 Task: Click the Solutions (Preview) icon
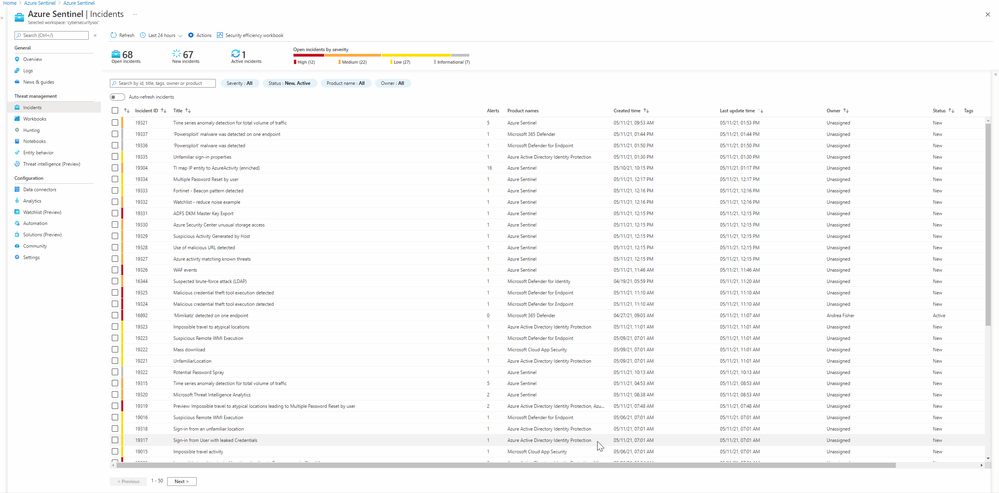point(17,235)
